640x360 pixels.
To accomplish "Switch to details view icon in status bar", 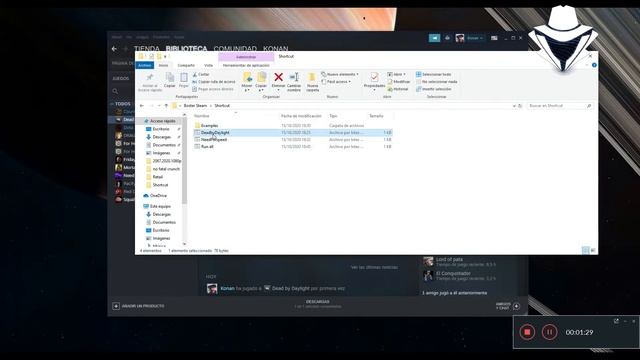I will pyautogui.click(x=586, y=250).
